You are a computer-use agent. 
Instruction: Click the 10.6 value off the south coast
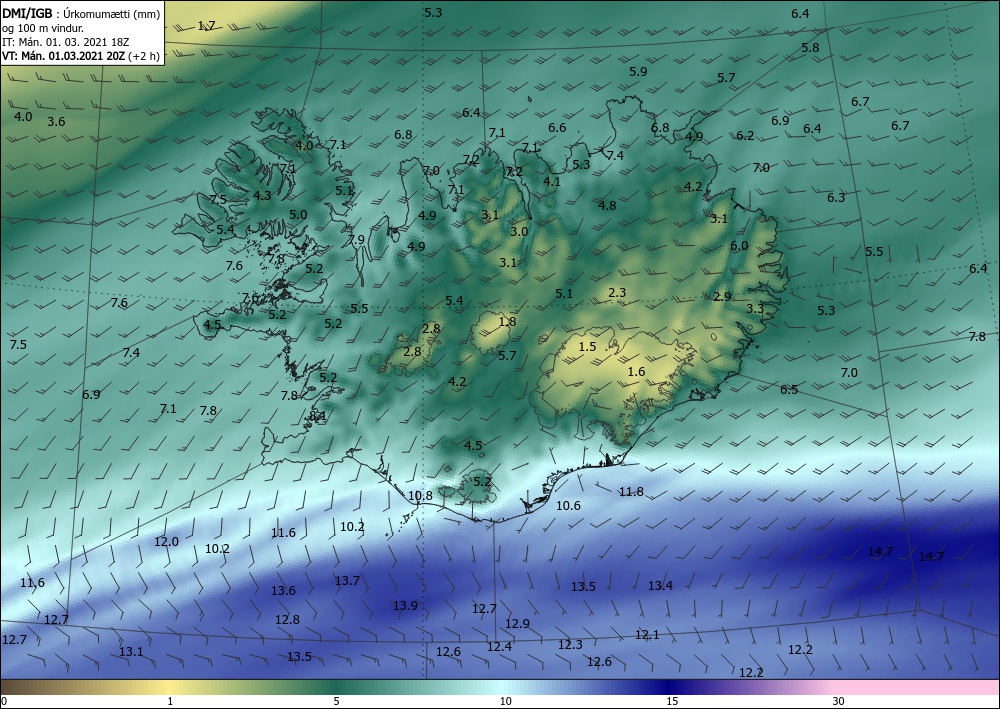[568, 506]
